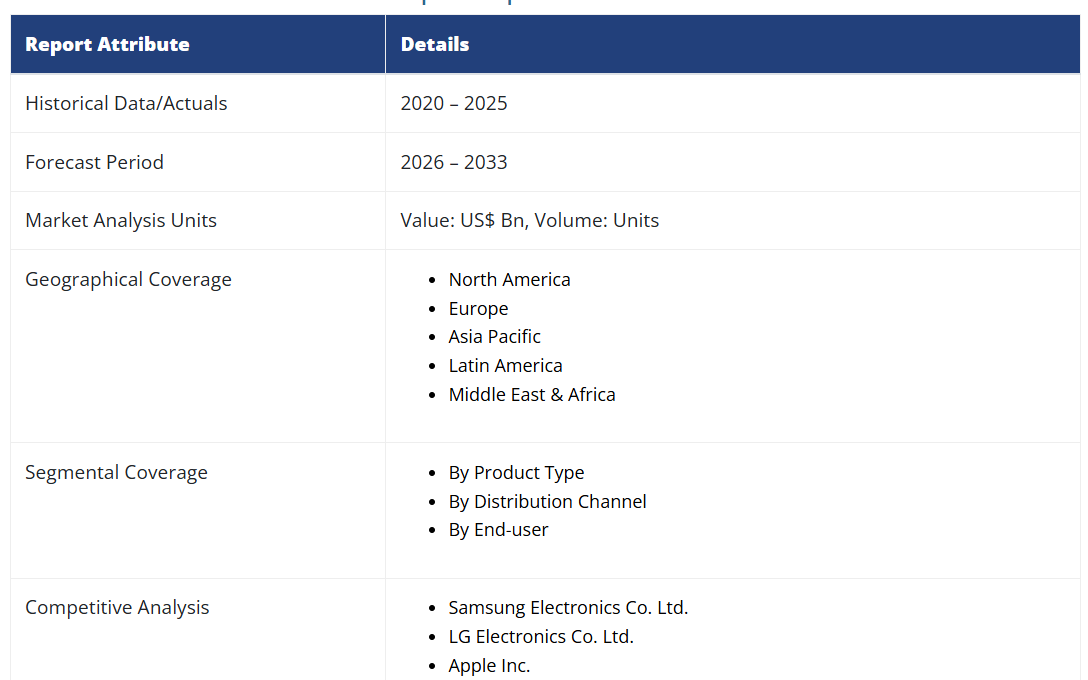Screen dimensions: 1088x680
Task: Select the Asia Pacific list item
Action: (x=494, y=336)
